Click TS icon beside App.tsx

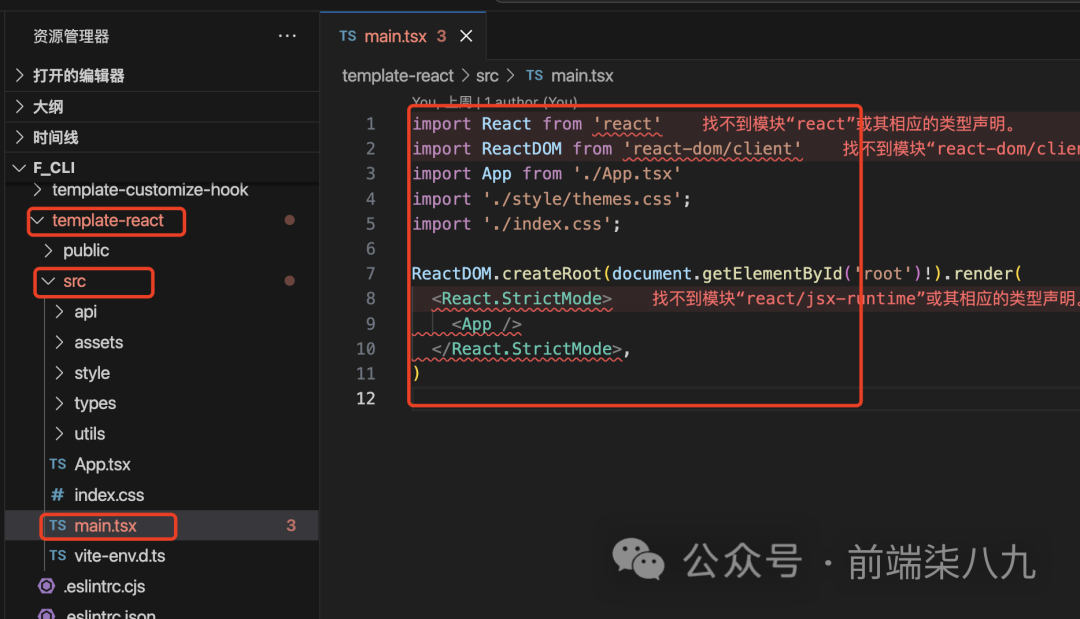point(58,464)
